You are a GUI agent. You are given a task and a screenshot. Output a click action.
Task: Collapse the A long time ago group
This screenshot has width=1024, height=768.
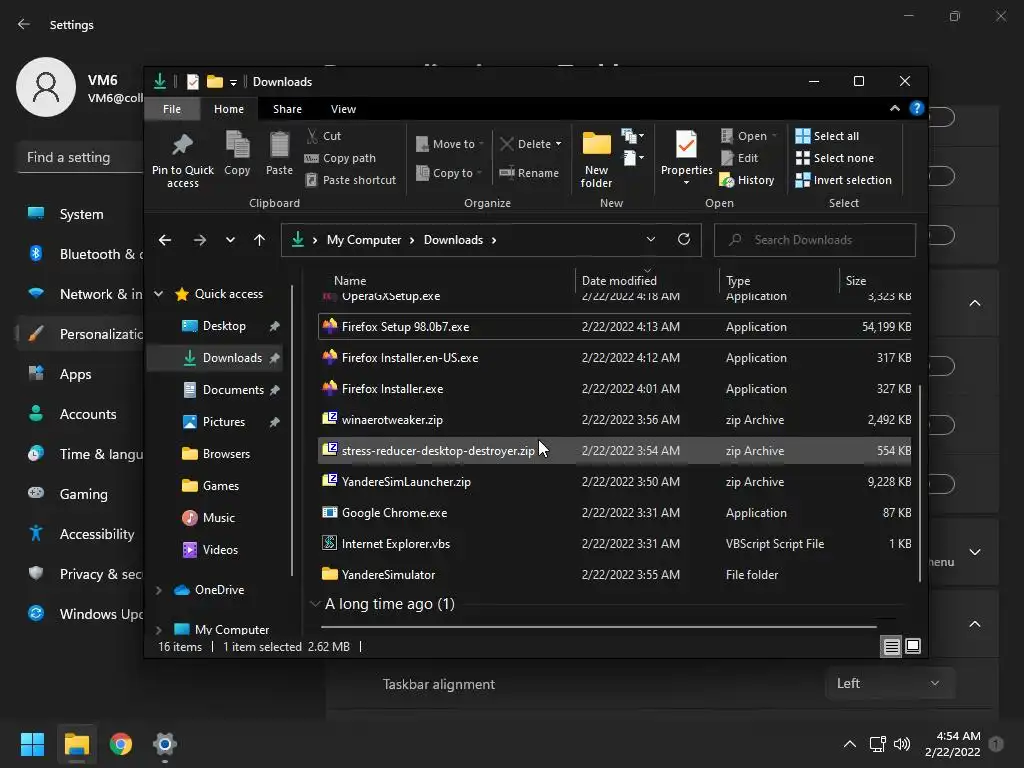315,603
